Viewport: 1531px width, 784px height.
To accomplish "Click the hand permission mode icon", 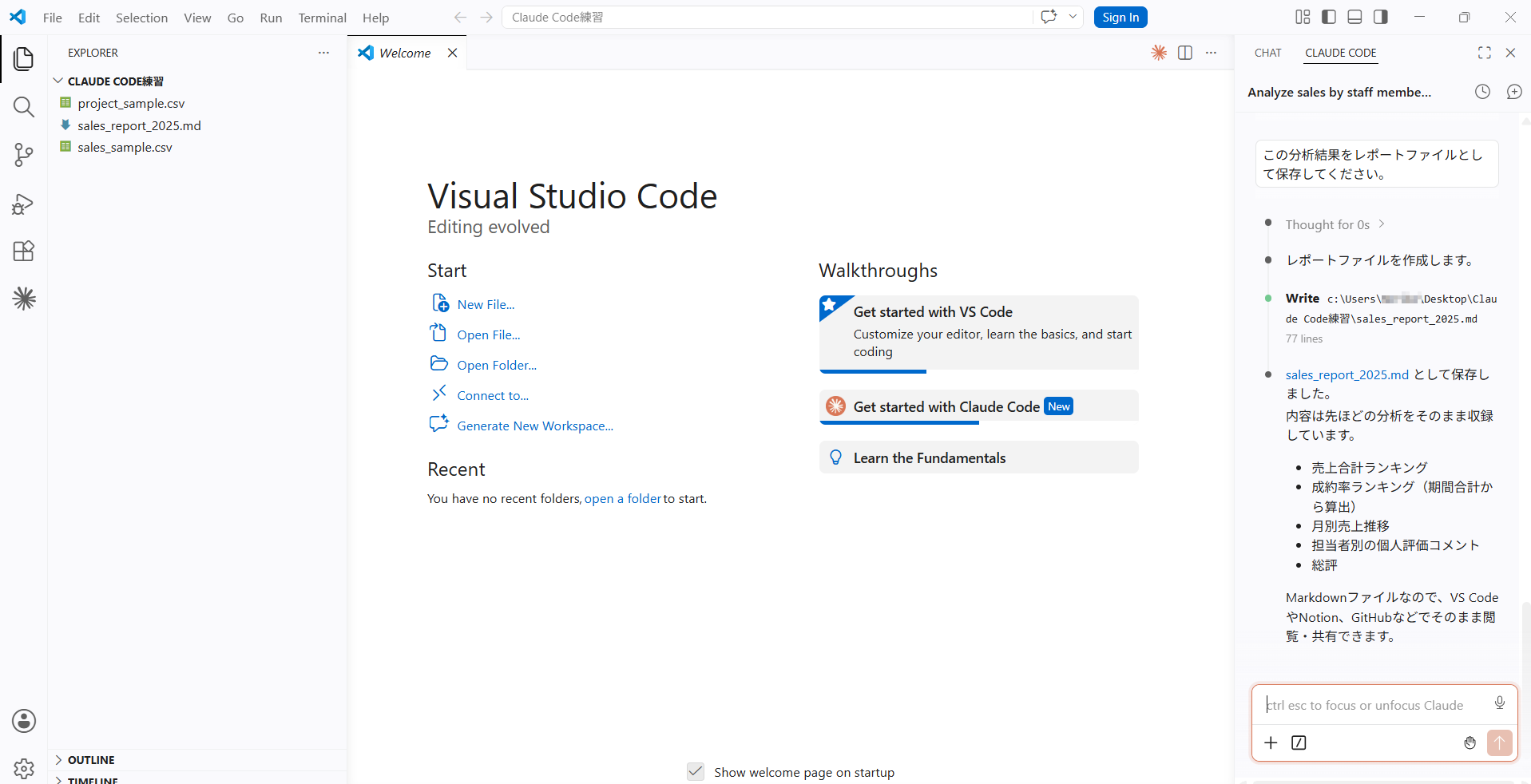I will [1470, 742].
